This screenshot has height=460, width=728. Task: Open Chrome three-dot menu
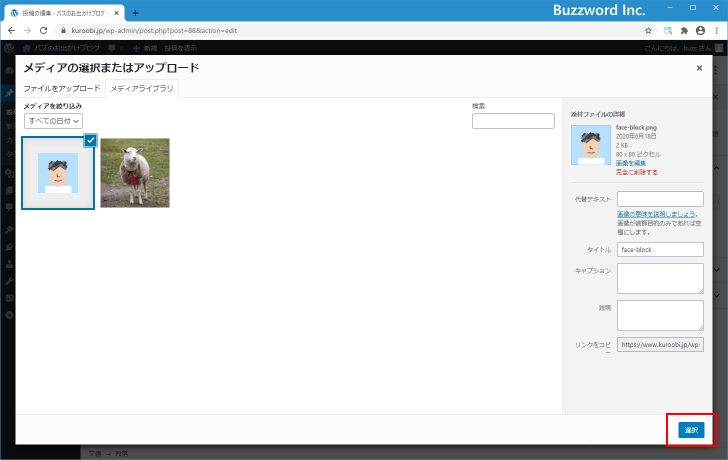click(716, 31)
